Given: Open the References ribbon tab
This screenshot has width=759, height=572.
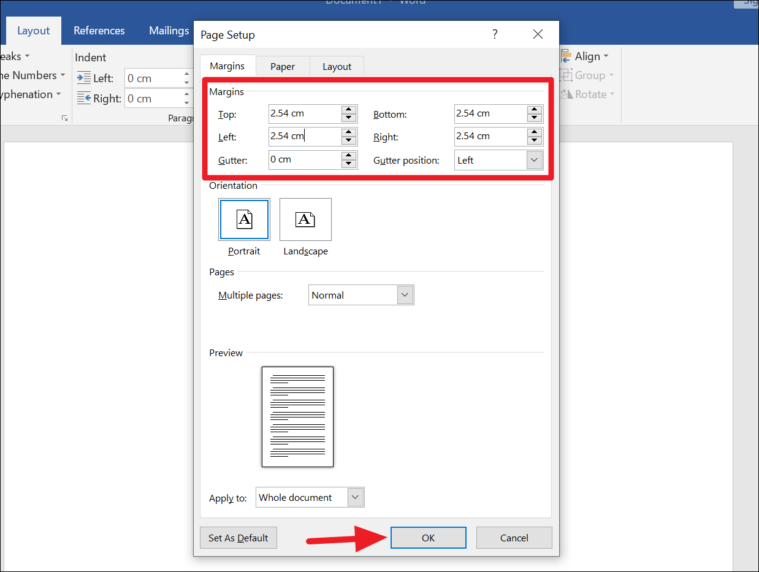Looking at the screenshot, I should [x=99, y=30].
